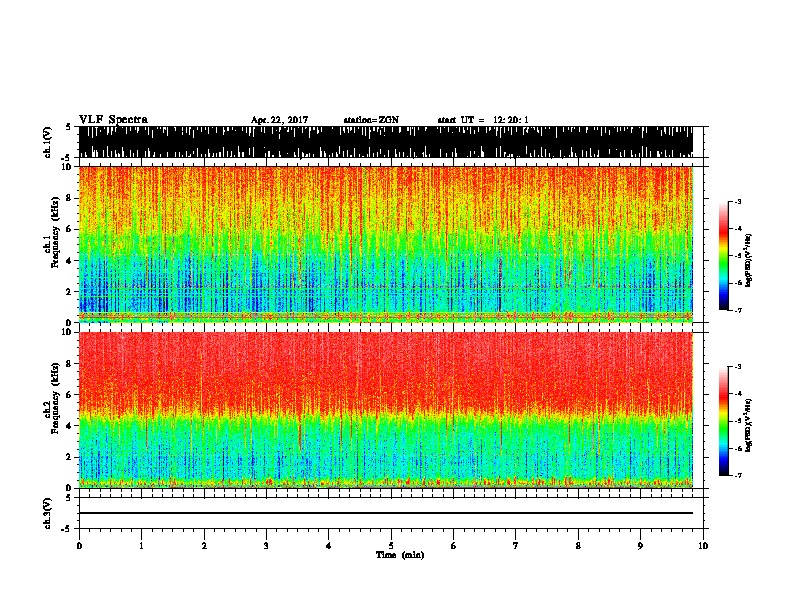792x612 pixels.
Task: Click the "VLF Spectra" plot title
Action: pyautogui.click(x=113, y=120)
